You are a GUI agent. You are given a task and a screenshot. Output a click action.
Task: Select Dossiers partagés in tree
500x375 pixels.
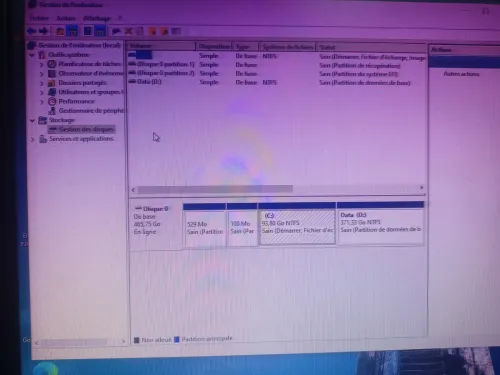tap(83, 83)
